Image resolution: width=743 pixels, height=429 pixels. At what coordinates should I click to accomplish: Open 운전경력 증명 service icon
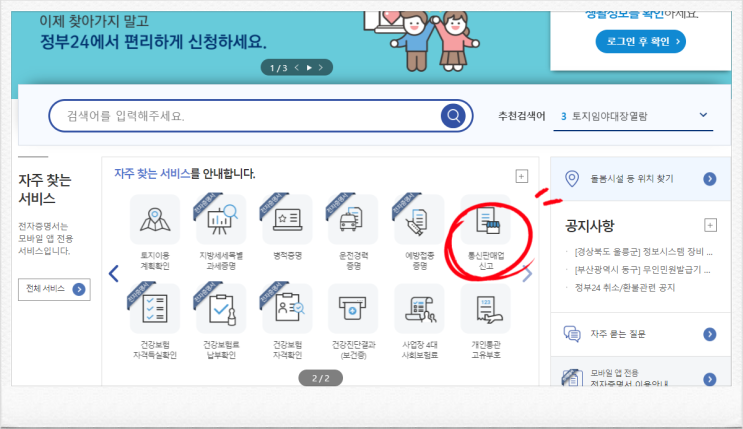[353, 220]
